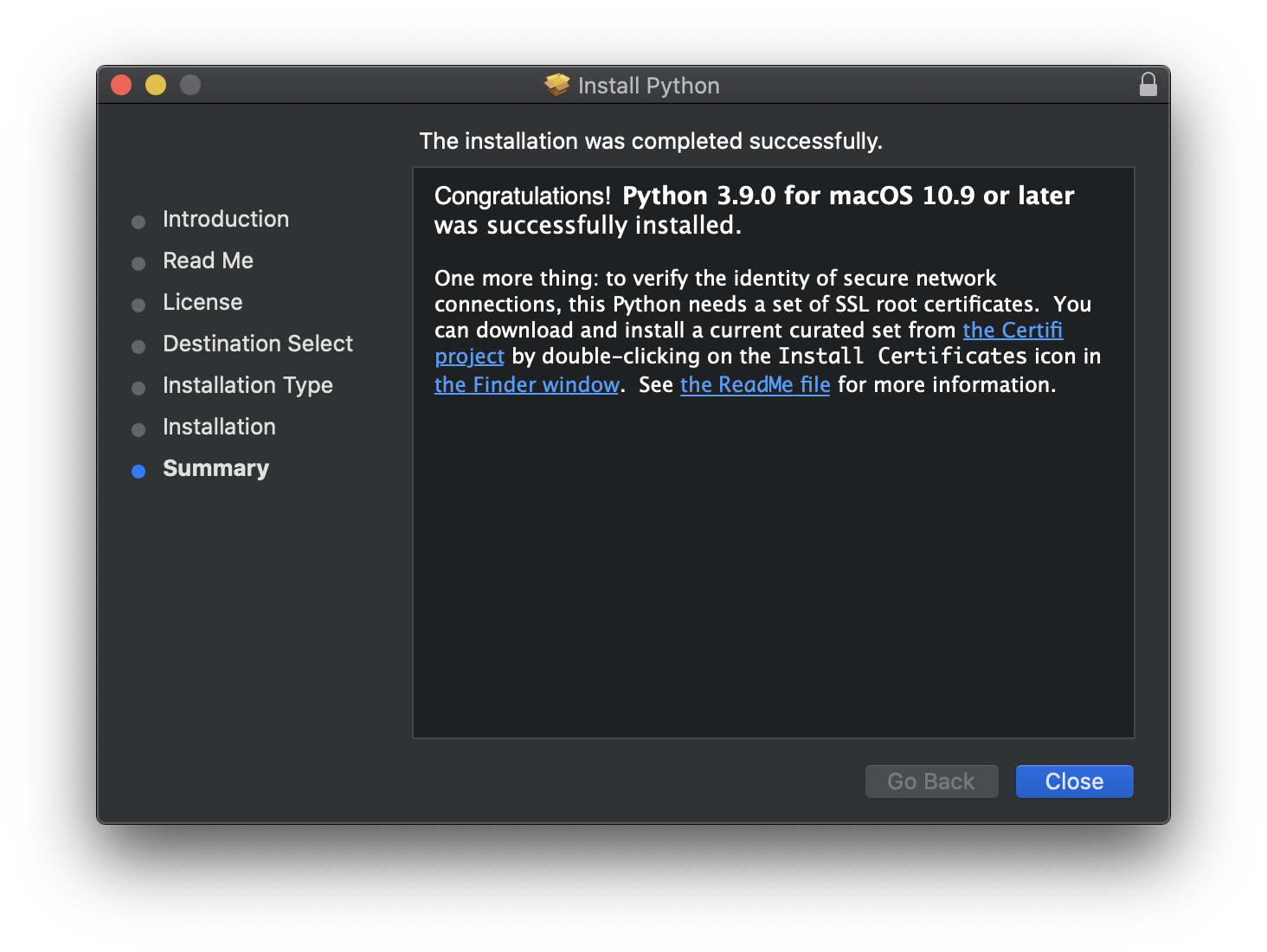Screen dimensions: 1267x952
Task: Click the dot beside License
Action: point(138,305)
